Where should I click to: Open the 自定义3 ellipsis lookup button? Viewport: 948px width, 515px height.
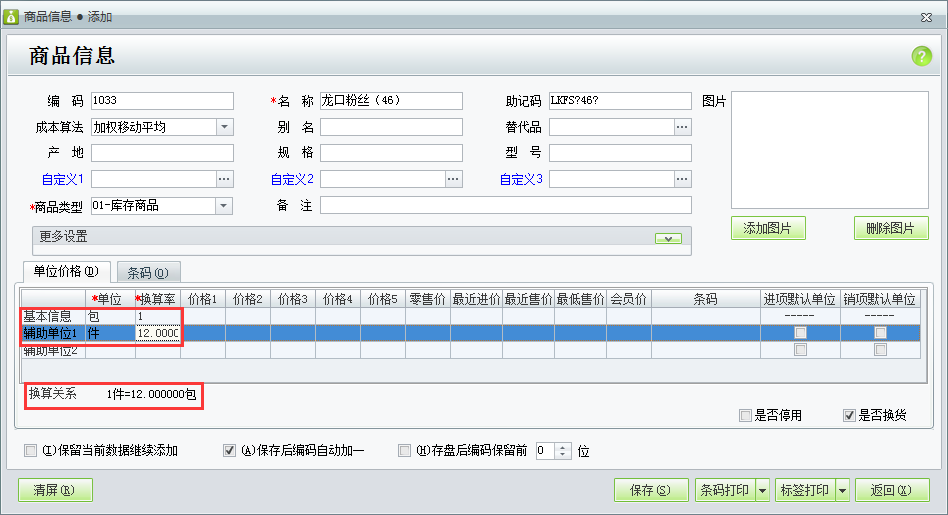[x=682, y=179]
